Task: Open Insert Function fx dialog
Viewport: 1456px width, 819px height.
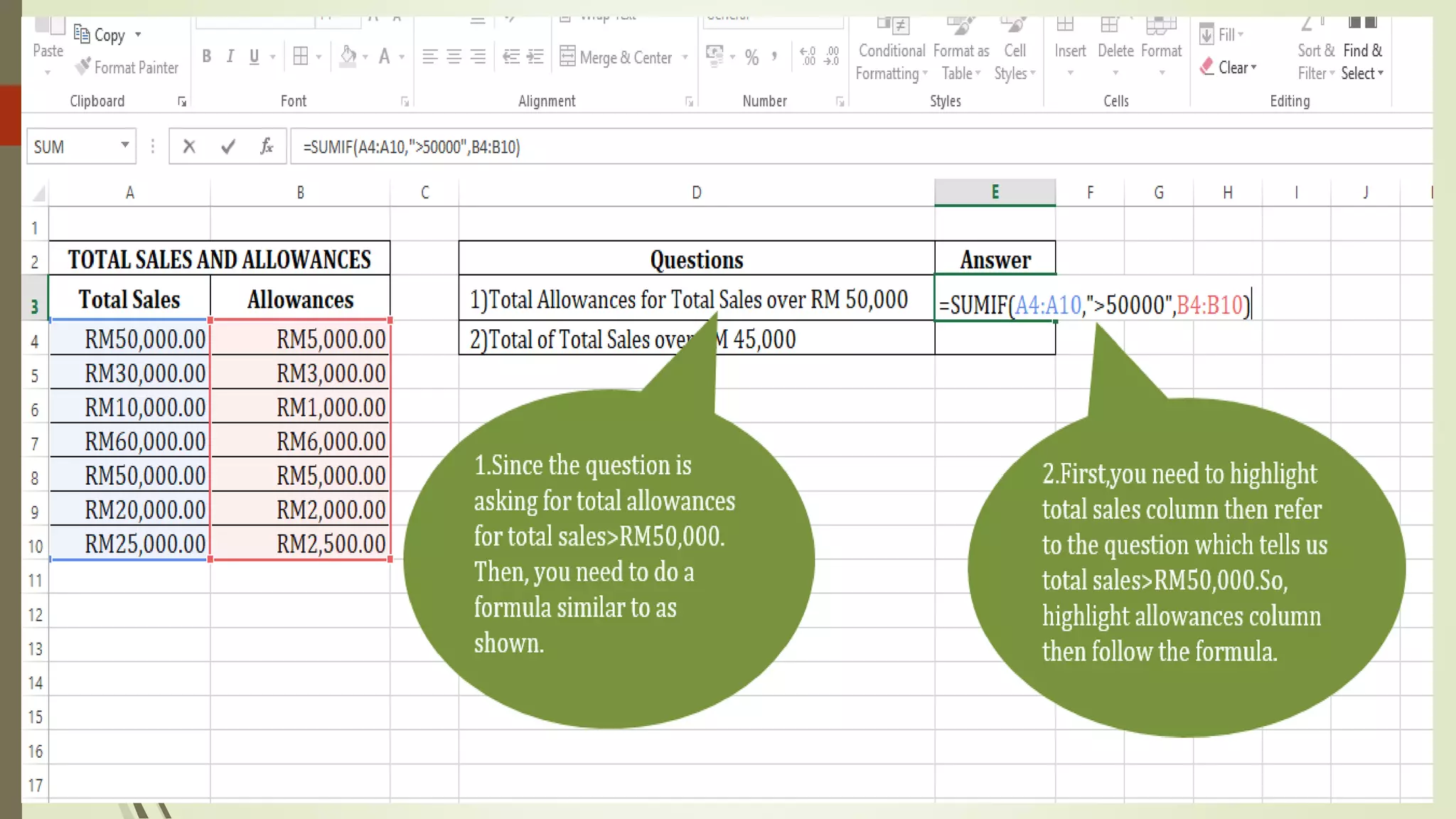Action: 267,146
